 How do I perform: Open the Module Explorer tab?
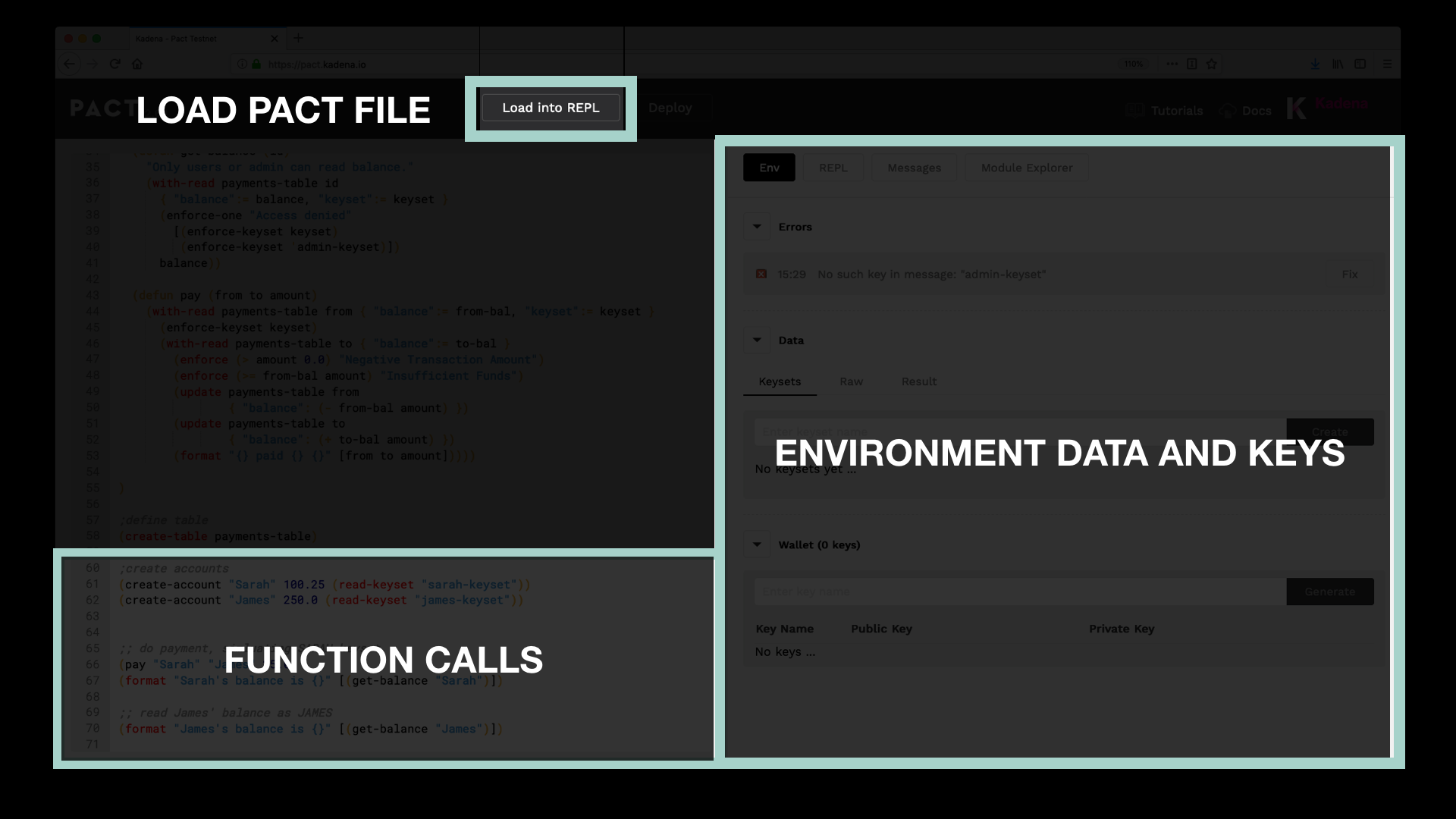[x=1027, y=168]
